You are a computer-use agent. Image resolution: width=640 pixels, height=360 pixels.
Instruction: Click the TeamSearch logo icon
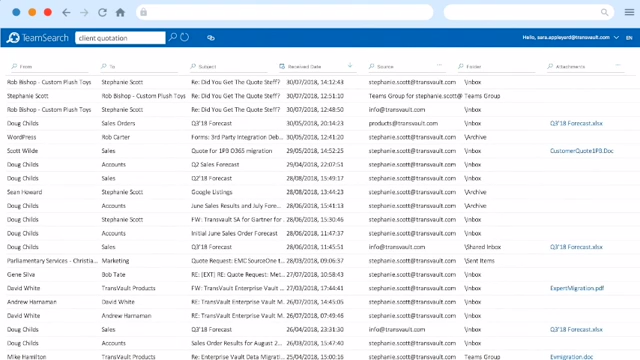coord(13,38)
